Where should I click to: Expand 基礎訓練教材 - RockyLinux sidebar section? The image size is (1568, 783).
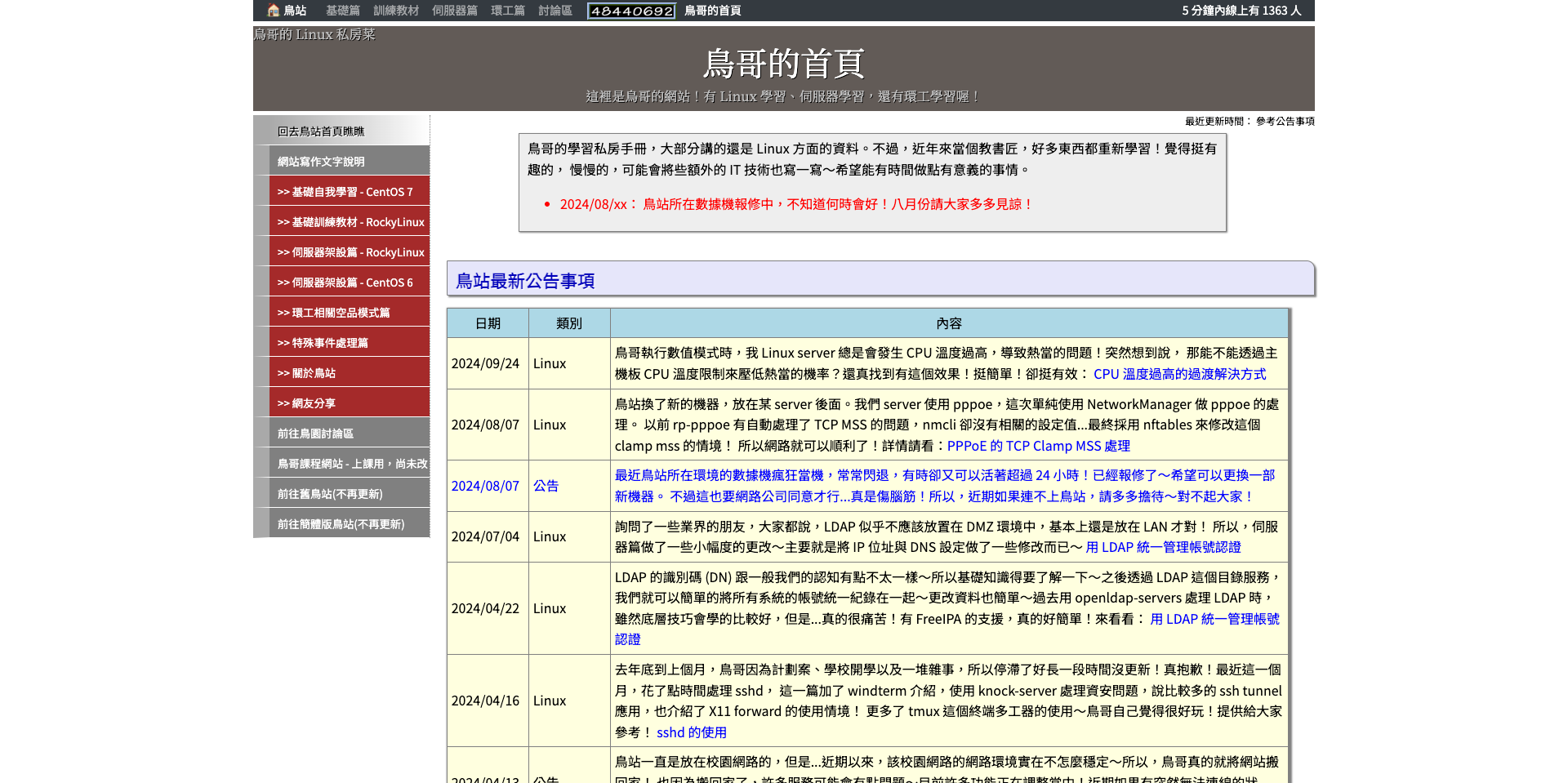(x=350, y=222)
